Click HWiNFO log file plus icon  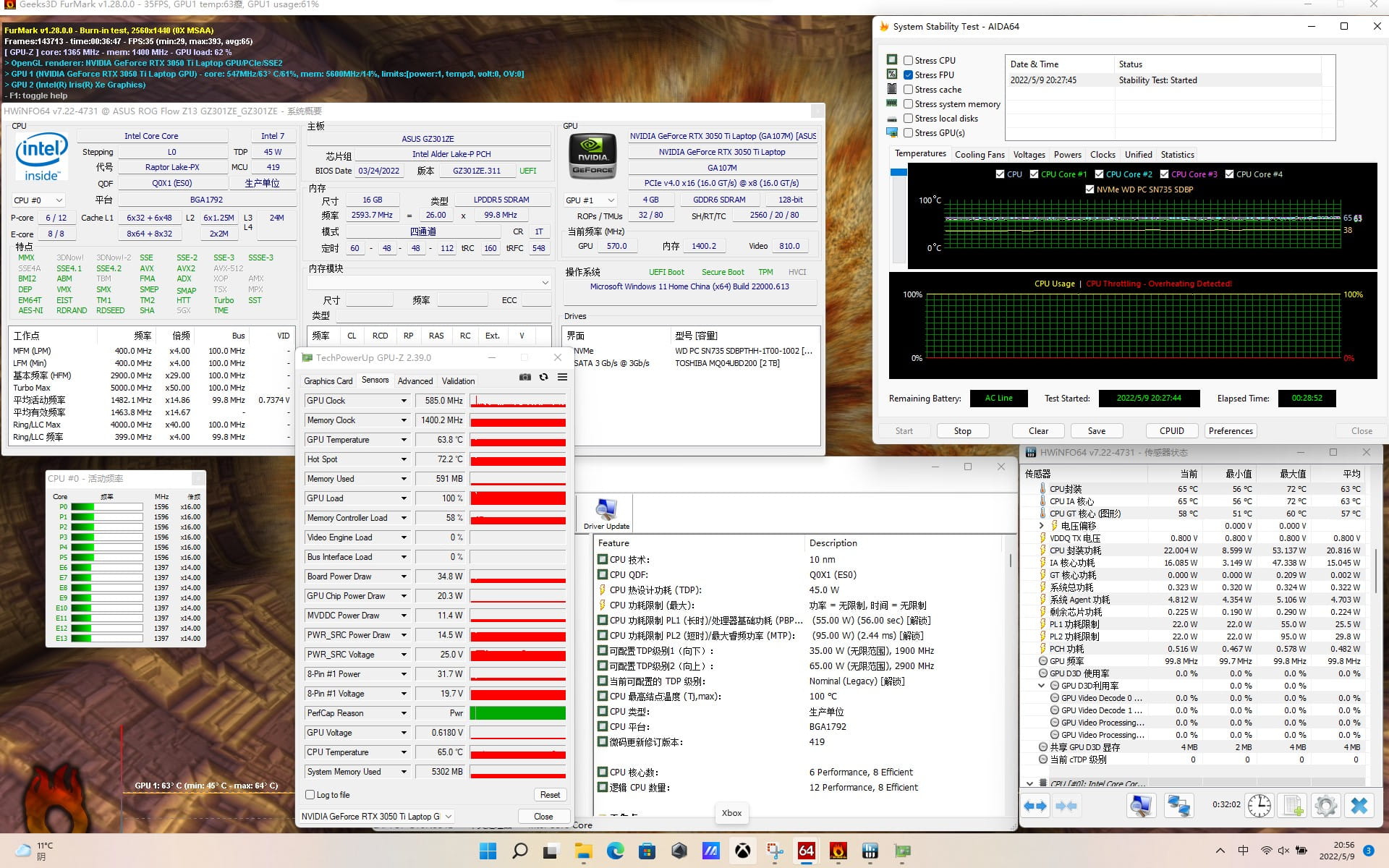1293,806
